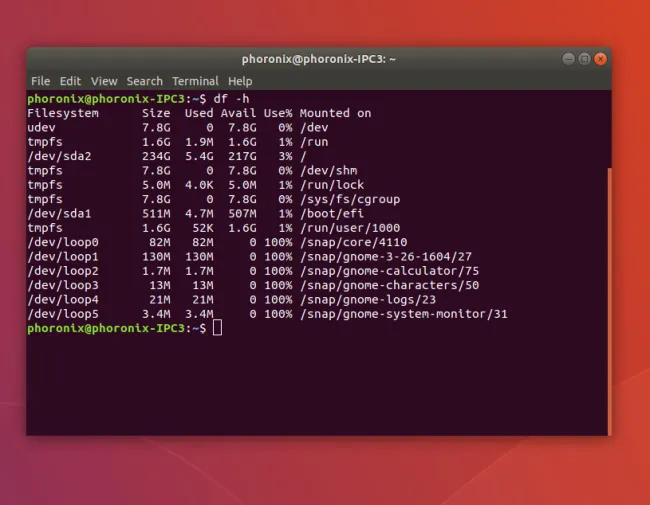Viewport: 650px width, 505px height.
Task: Click the 'udev' filesystem row
Action: pyautogui.click(x=178, y=127)
